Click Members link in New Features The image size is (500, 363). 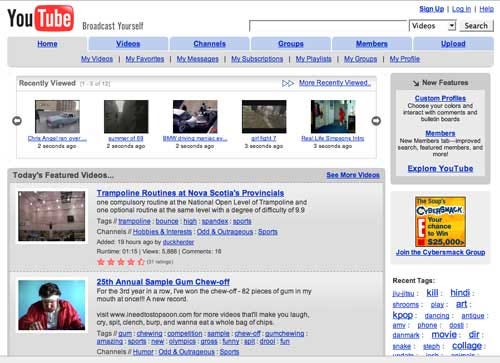440,133
